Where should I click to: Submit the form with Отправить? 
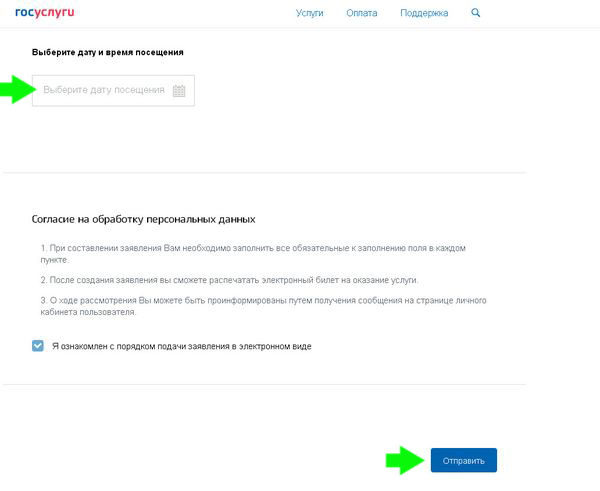(464, 460)
